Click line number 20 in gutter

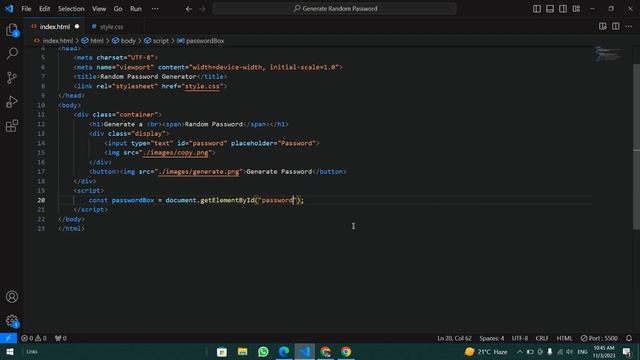[x=41, y=200]
